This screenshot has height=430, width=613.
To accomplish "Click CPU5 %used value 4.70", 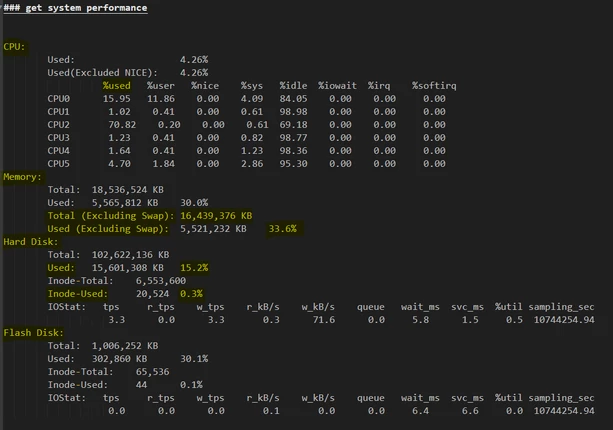I will click(119, 163).
